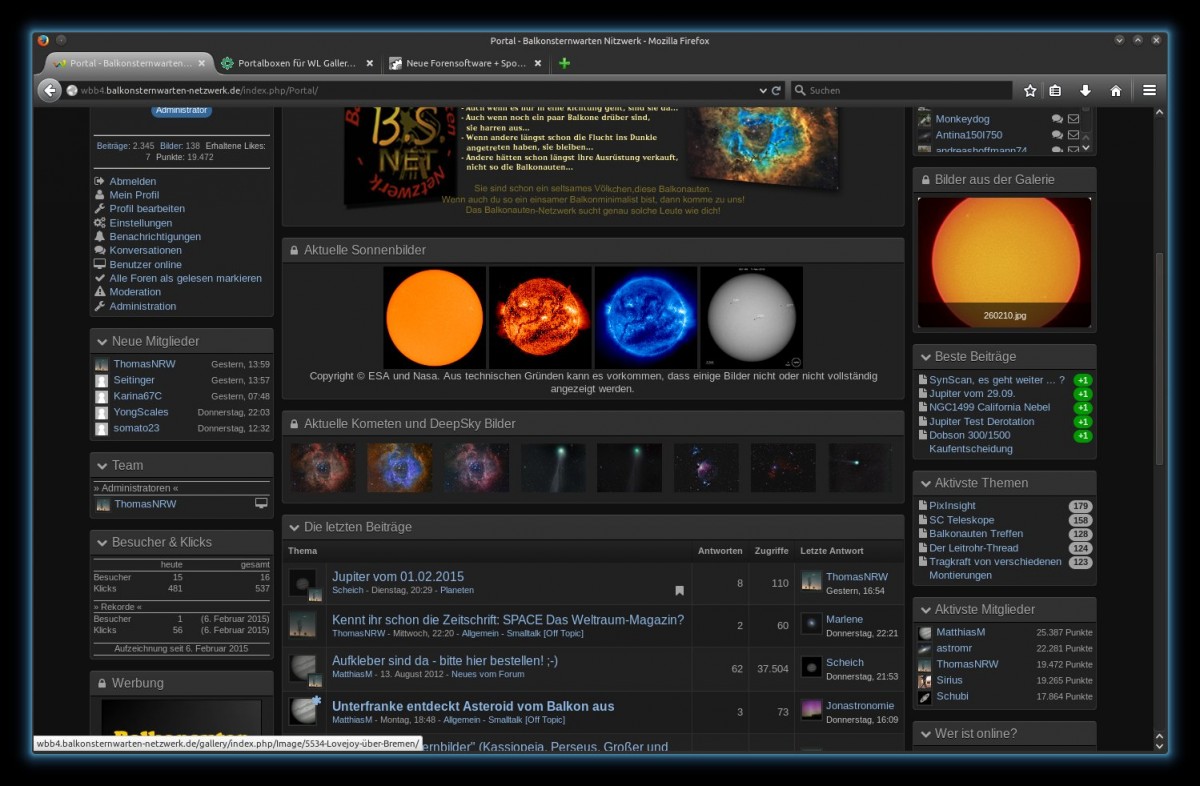1200x786 pixels.
Task: Click Alle Foren als gelesen markieren
Action: [185, 278]
